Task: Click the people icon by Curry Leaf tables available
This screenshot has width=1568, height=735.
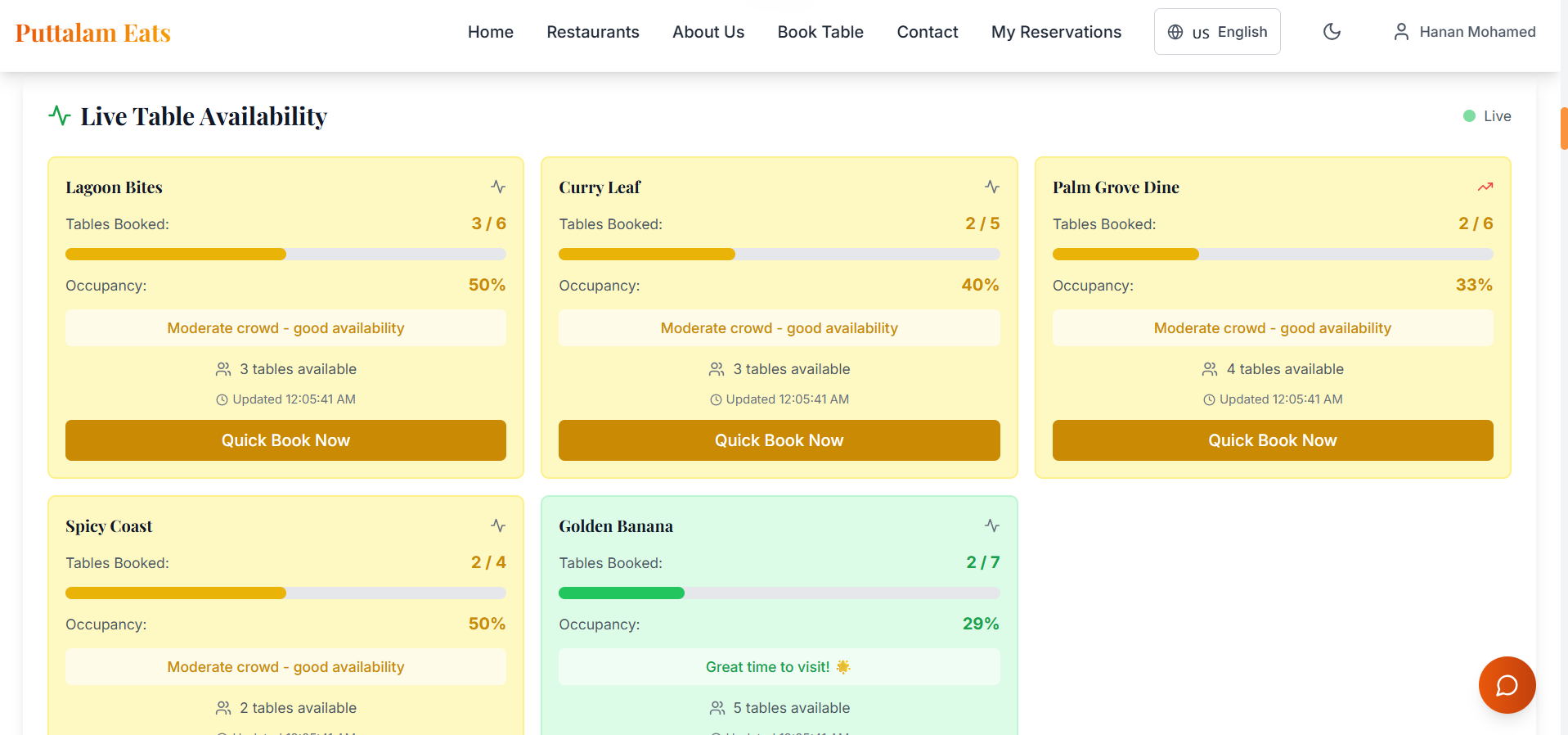Action: pos(717,369)
